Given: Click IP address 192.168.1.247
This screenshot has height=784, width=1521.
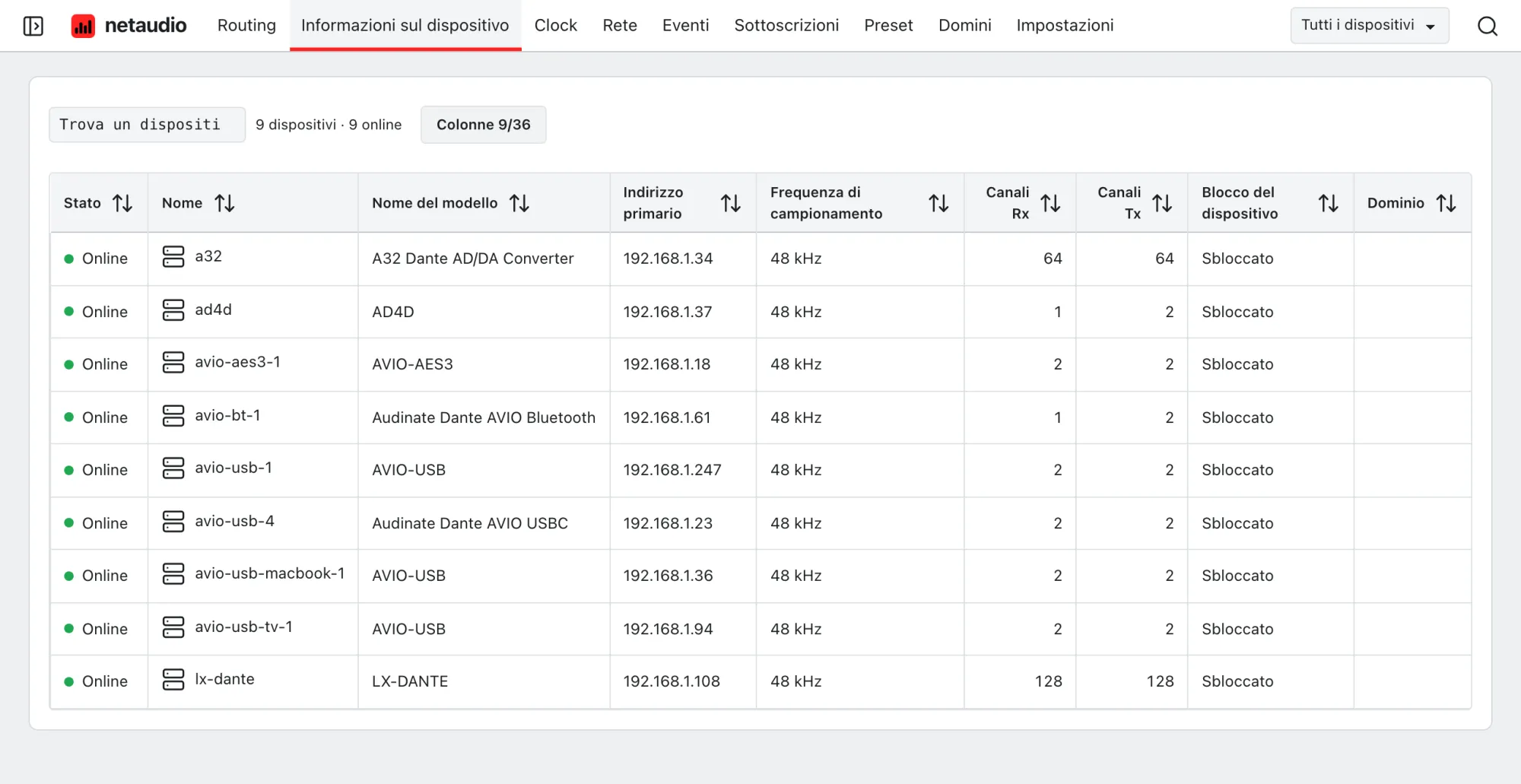Looking at the screenshot, I should [x=672, y=470].
